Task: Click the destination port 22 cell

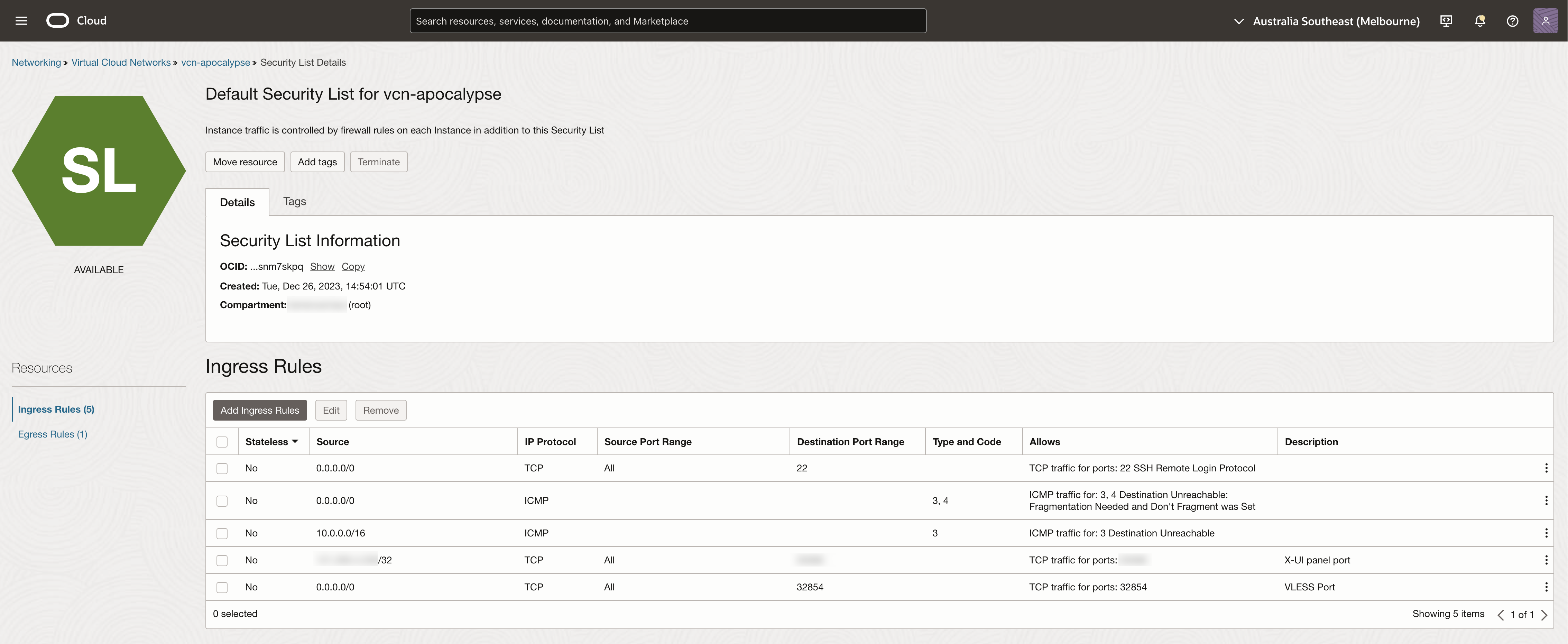Action: (802, 468)
